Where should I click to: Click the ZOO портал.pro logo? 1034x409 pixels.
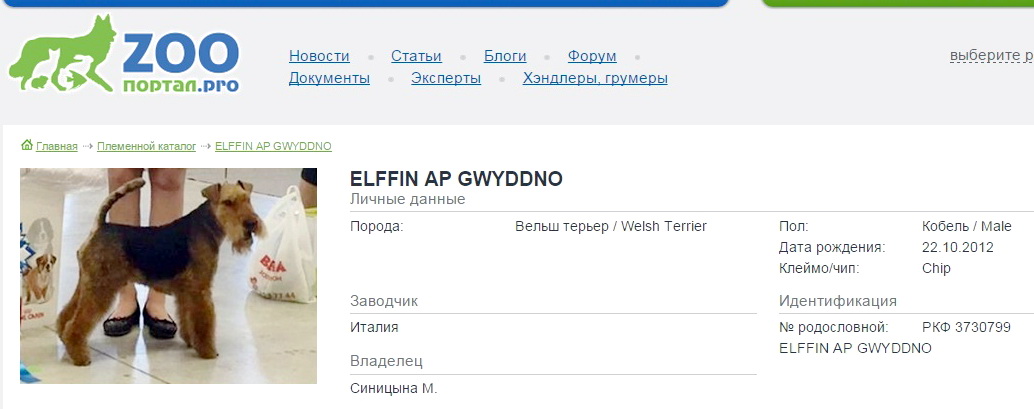pos(125,56)
